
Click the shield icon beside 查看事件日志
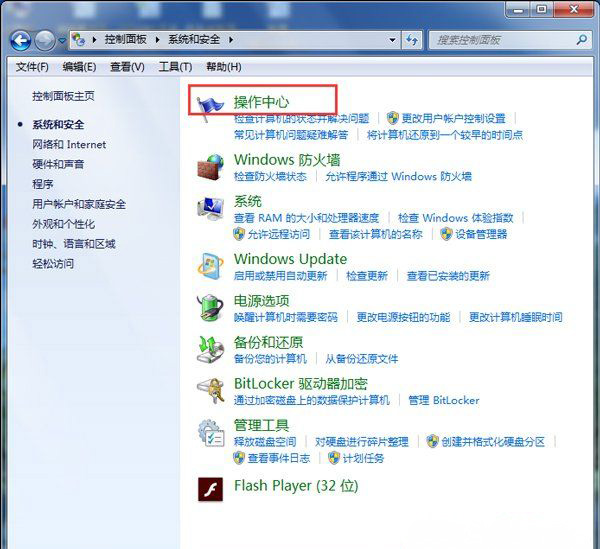(239, 458)
